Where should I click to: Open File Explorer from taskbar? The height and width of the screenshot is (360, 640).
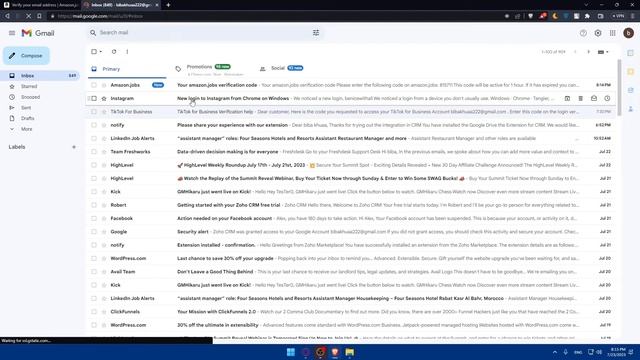(x=349, y=352)
